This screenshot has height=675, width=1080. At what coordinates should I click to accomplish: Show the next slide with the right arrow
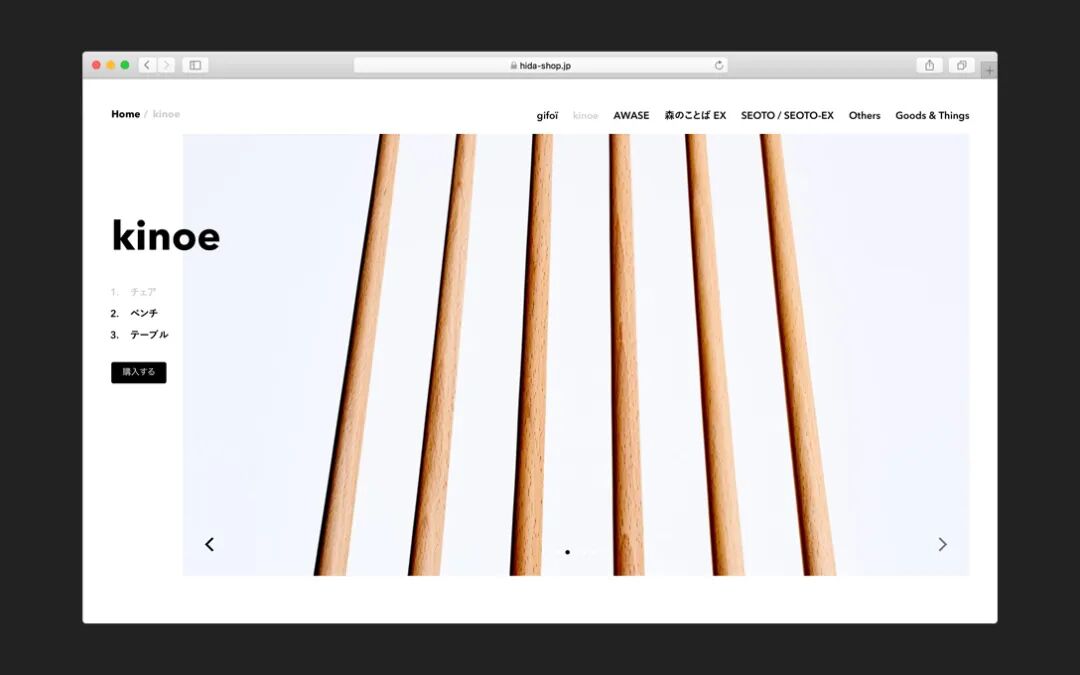942,544
